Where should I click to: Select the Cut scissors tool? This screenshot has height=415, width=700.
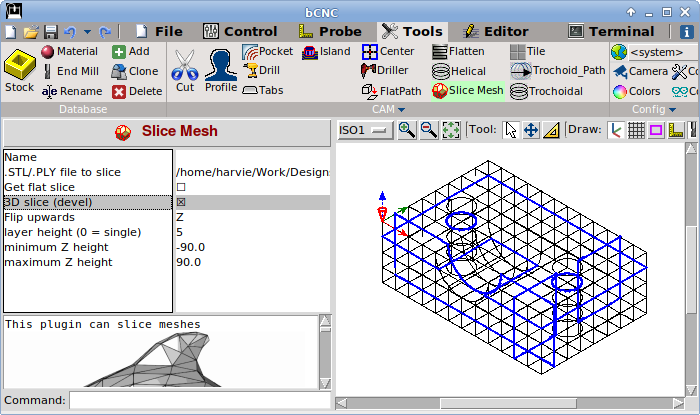pyautogui.click(x=185, y=71)
